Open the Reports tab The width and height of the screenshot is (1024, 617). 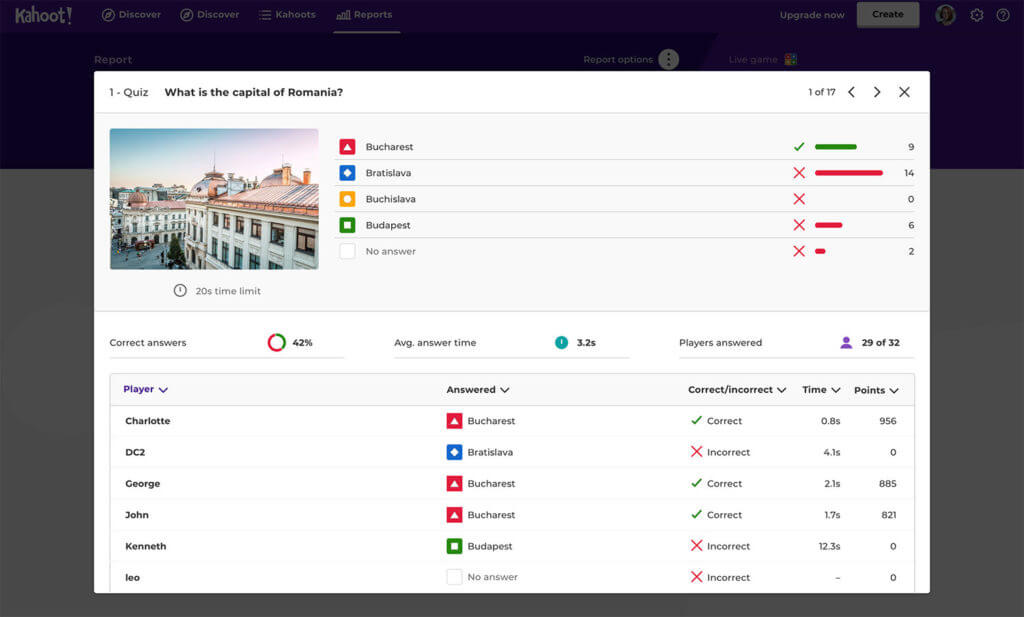pyautogui.click(x=365, y=15)
